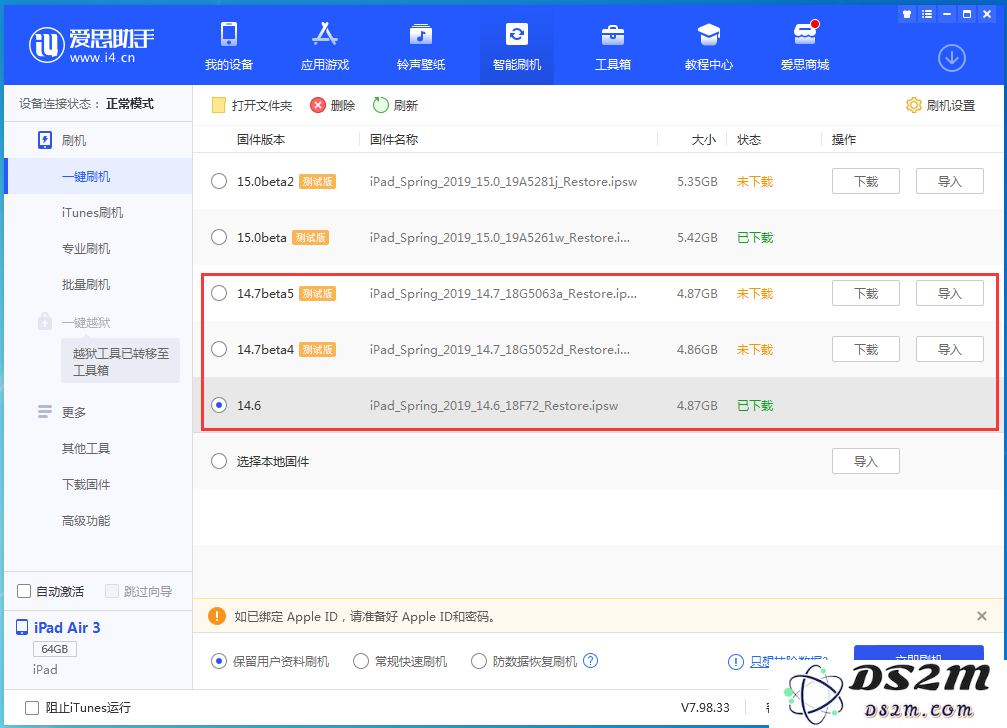Image resolution: width=1007 pixels, height=728 pixels.
Task: Click 5.42GB size of 15.0beta
Action: [697, 238]
